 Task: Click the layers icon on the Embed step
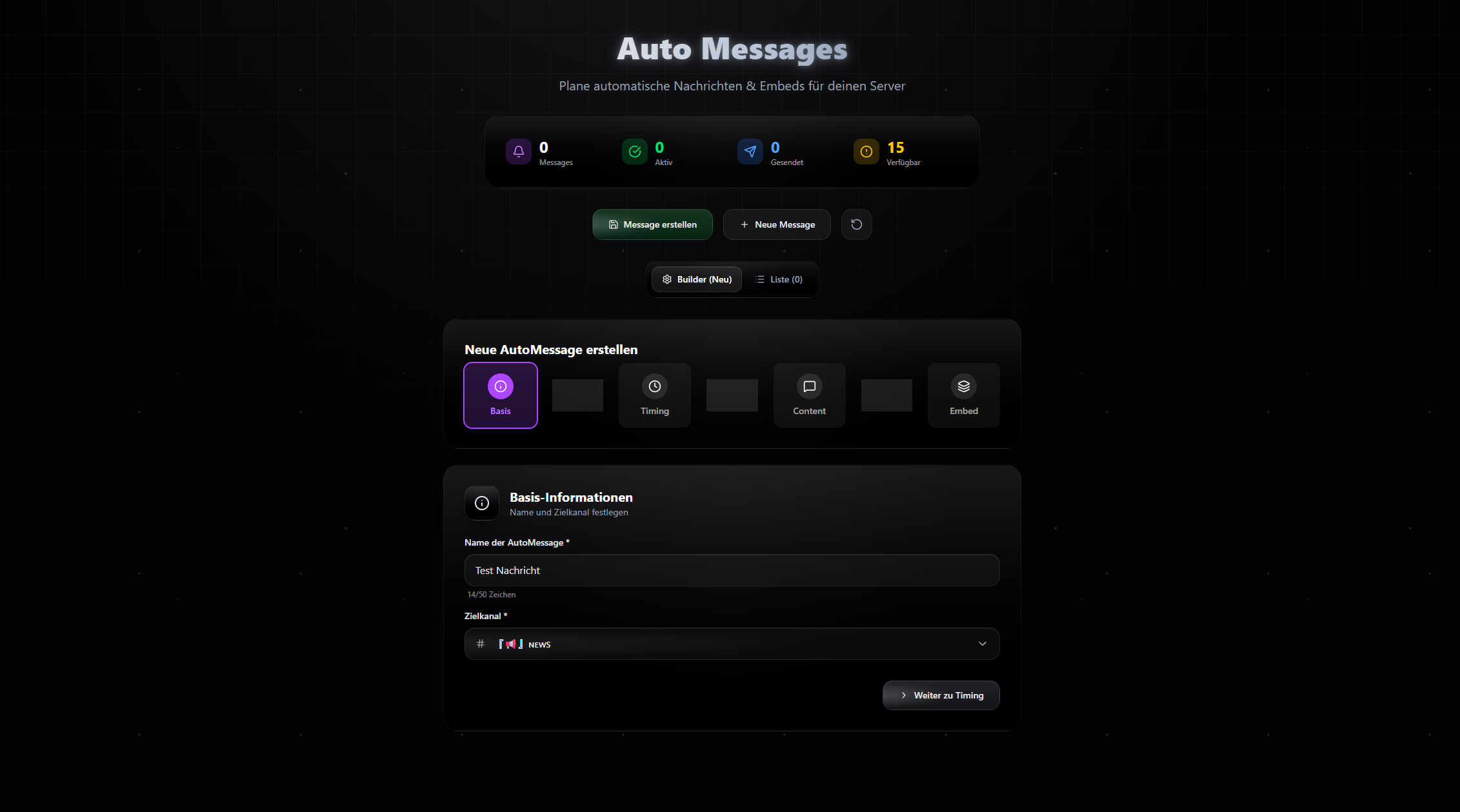point(963,386)
